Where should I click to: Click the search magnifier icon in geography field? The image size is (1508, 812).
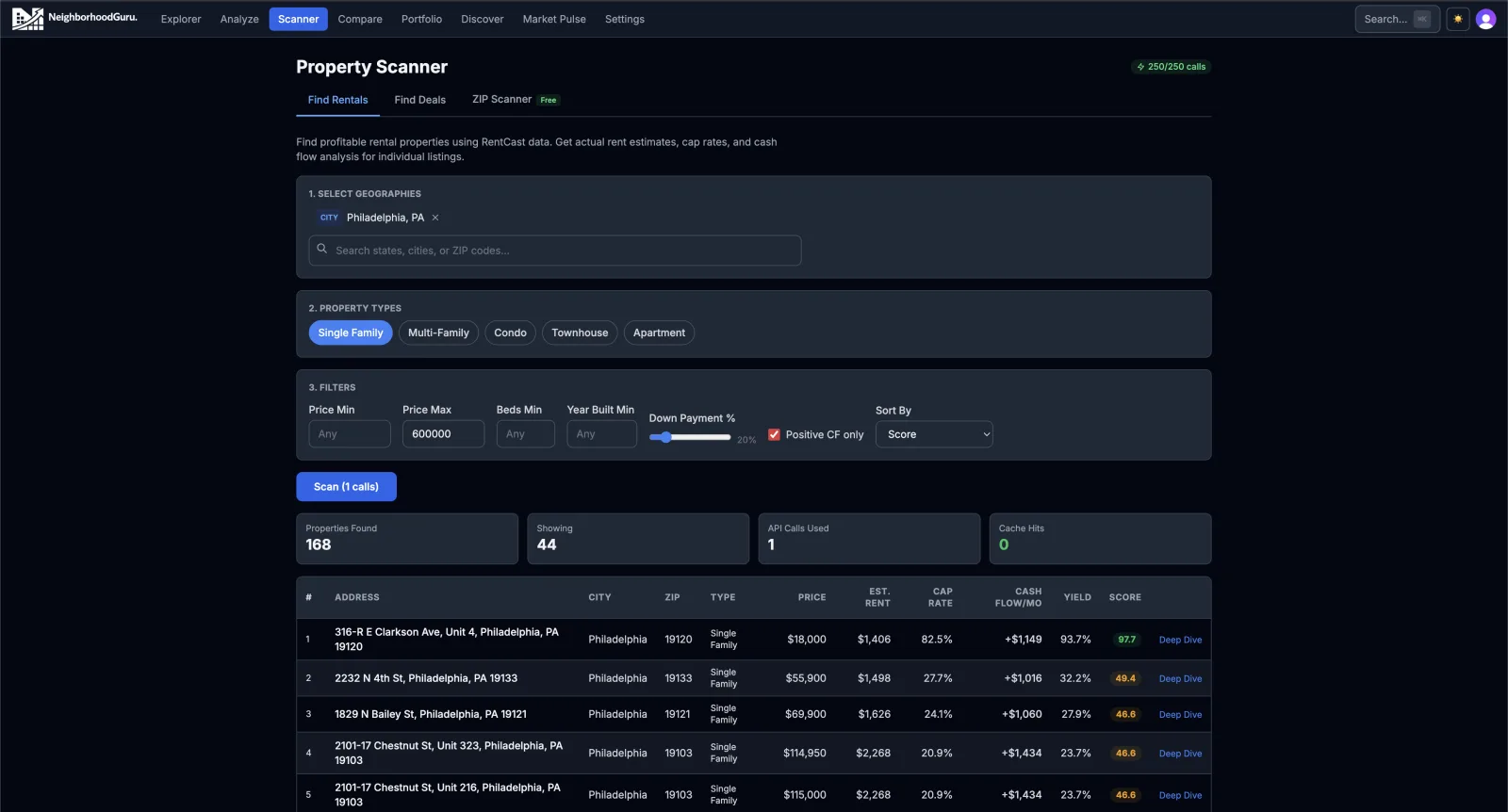coord(322,250)
